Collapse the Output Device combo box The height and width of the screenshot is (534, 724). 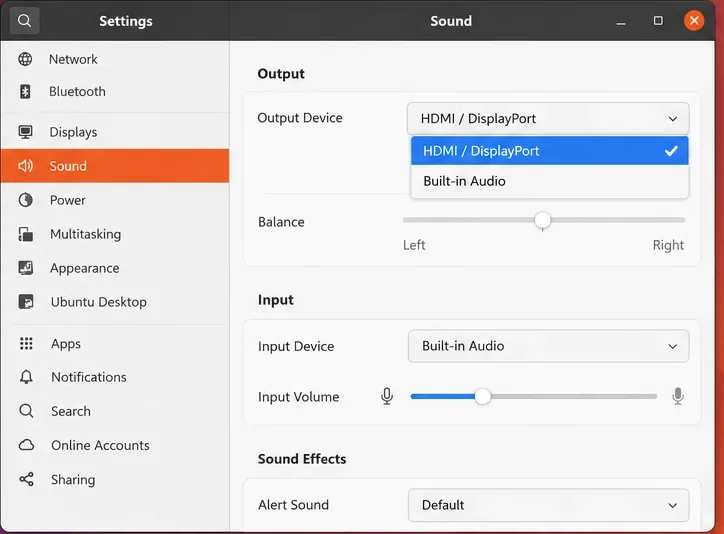548,119
